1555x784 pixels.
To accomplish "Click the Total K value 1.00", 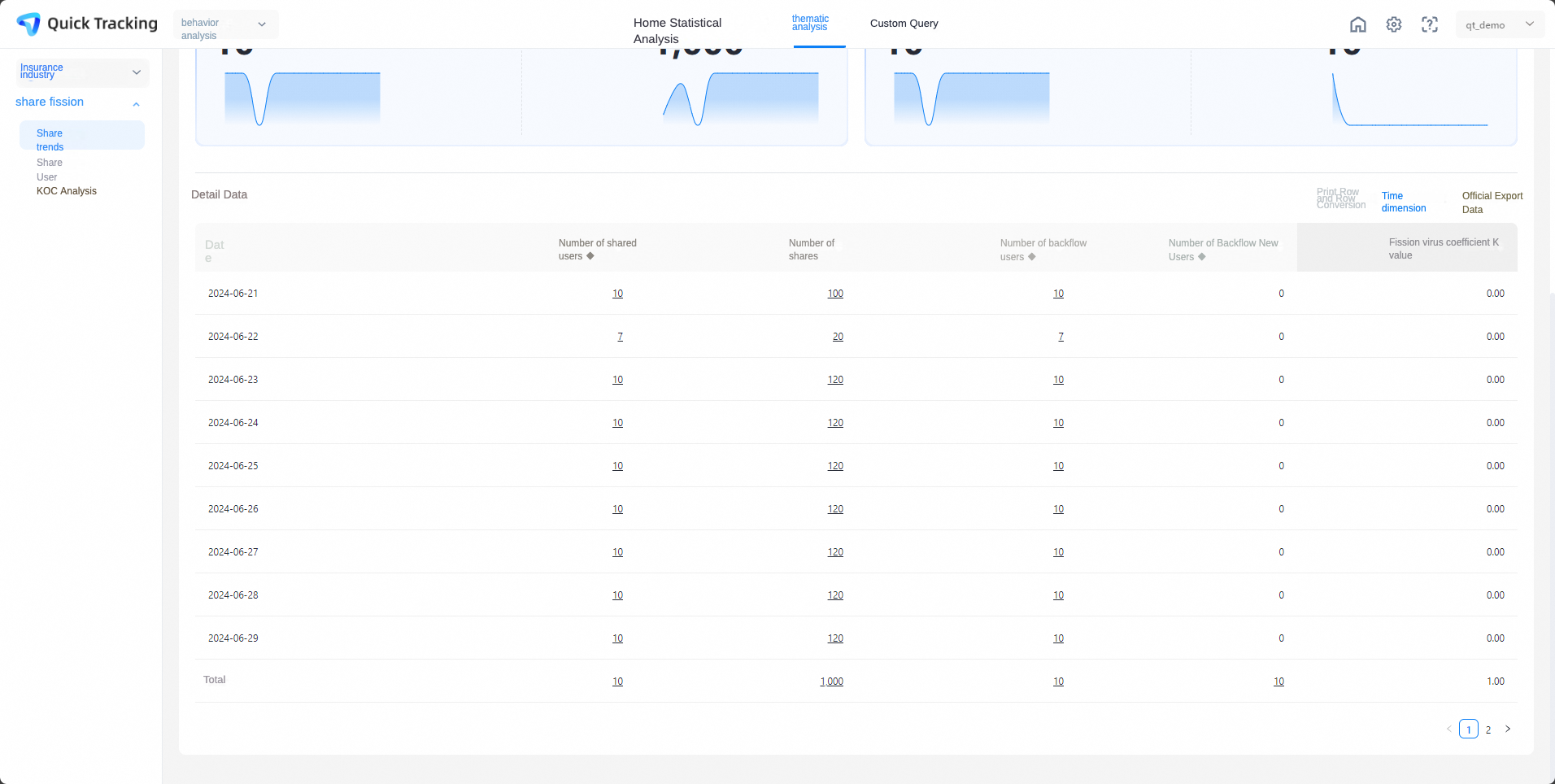I will click(1496, 682).
